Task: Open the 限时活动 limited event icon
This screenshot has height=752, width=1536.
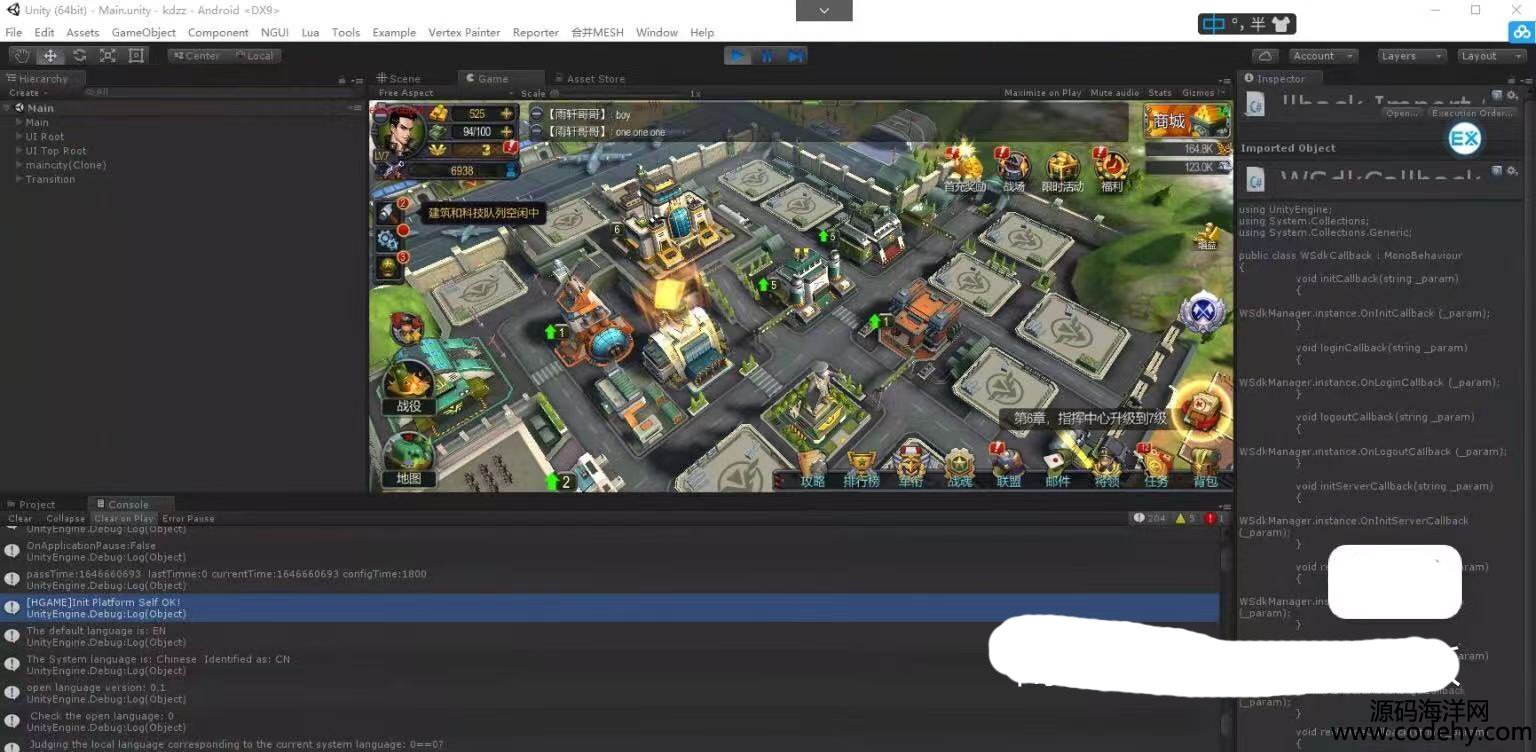Action: click(1062, 171)
